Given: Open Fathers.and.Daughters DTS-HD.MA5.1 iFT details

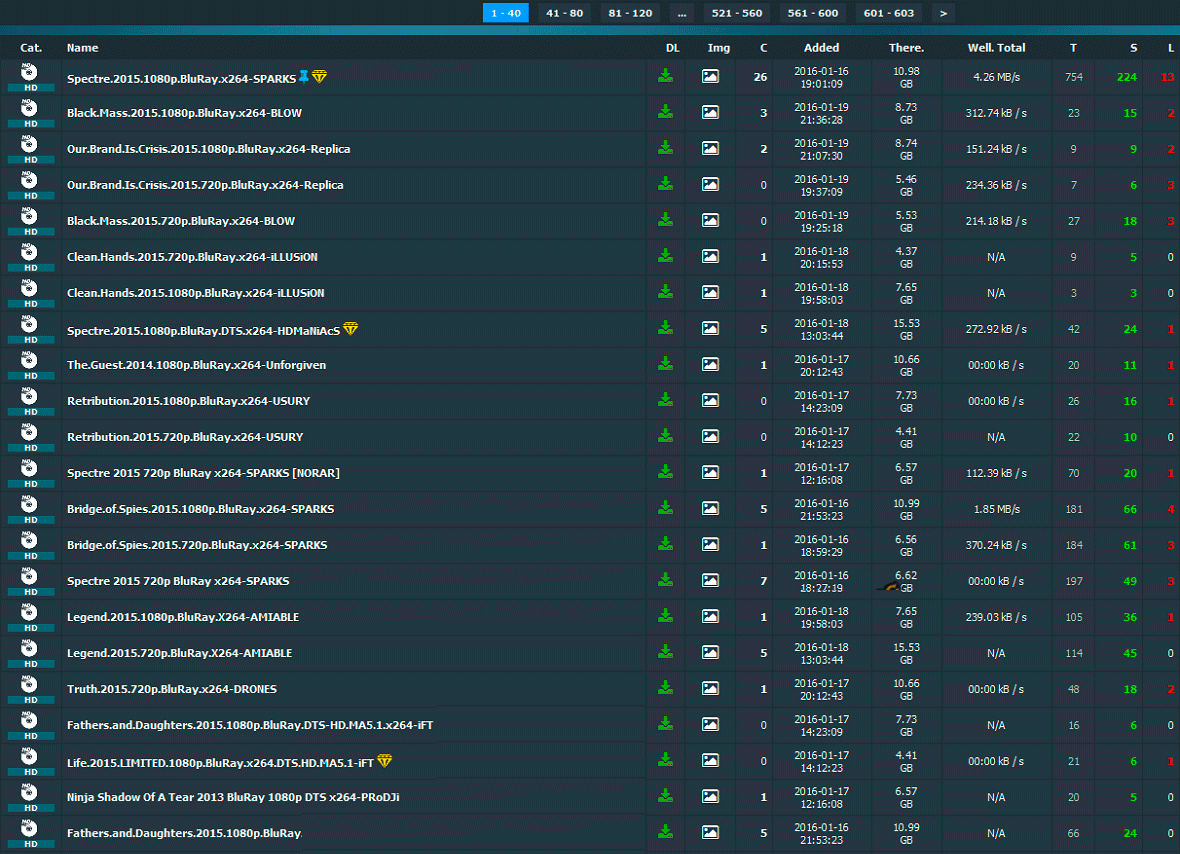Looking at the screenshot, I should 250,725.
